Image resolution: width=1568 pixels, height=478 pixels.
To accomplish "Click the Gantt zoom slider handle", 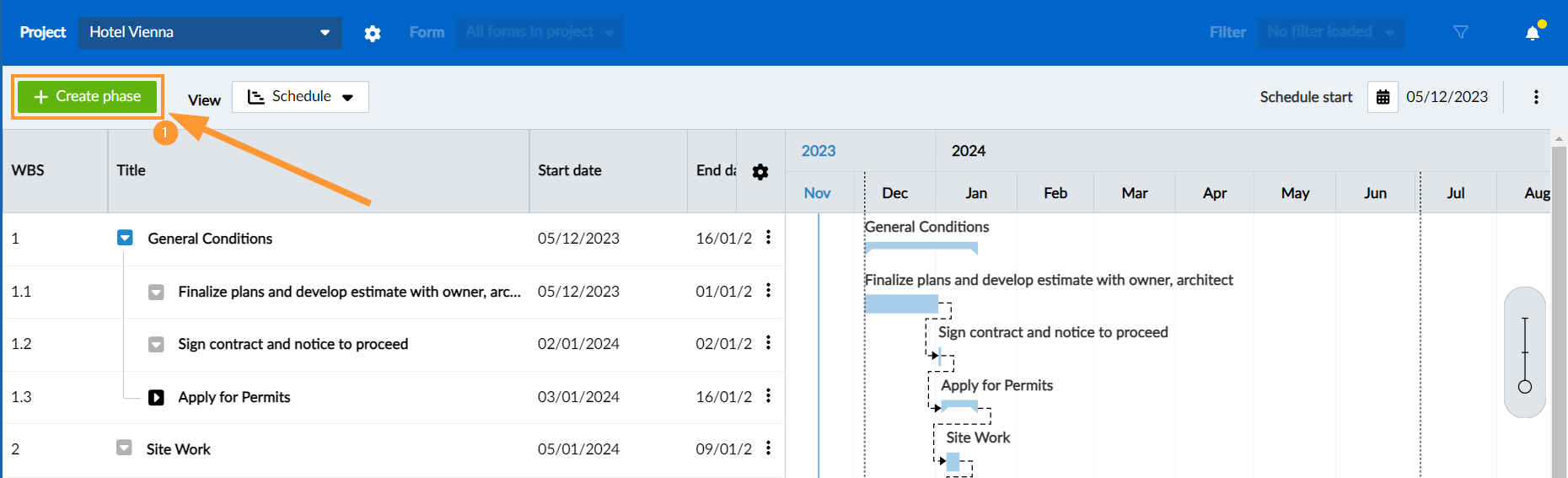I will [x=1524, y=387].
